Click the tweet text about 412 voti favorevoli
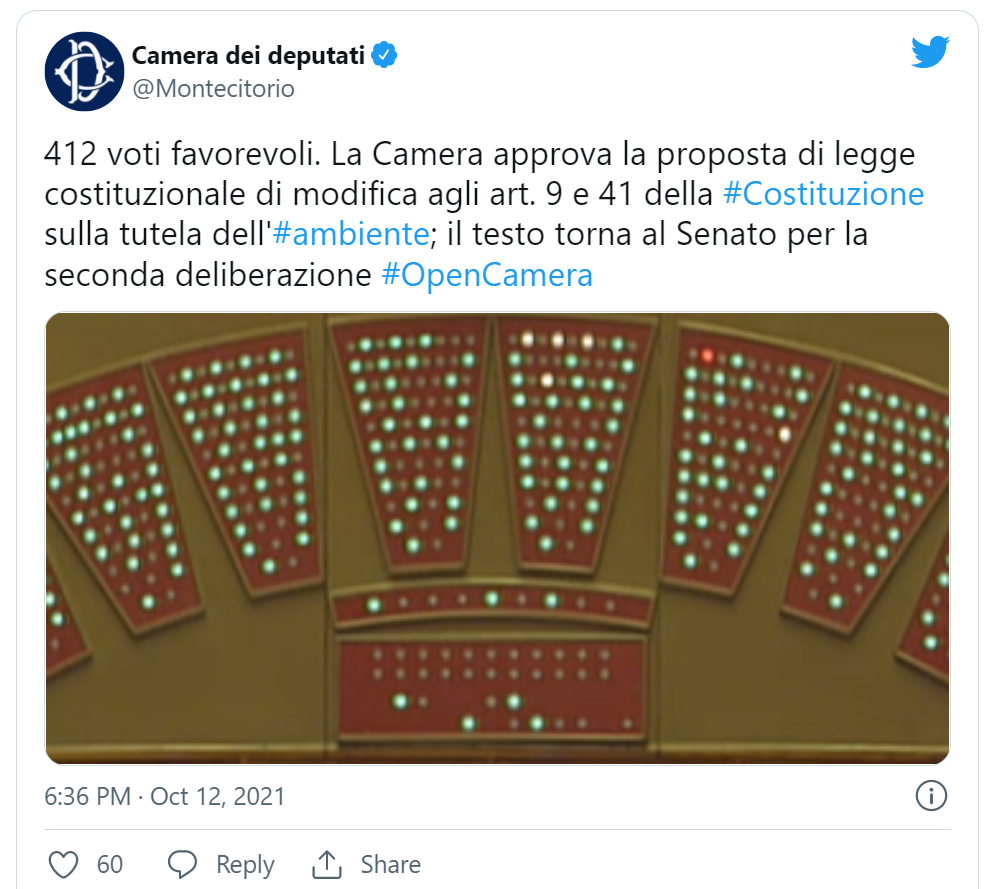The image size is (999, 889). click(484, 214)
